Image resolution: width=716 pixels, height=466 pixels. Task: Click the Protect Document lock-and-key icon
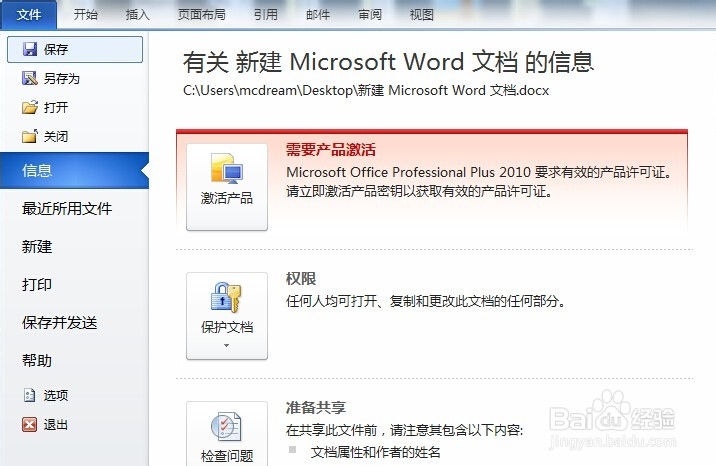[x=226, y=298]
